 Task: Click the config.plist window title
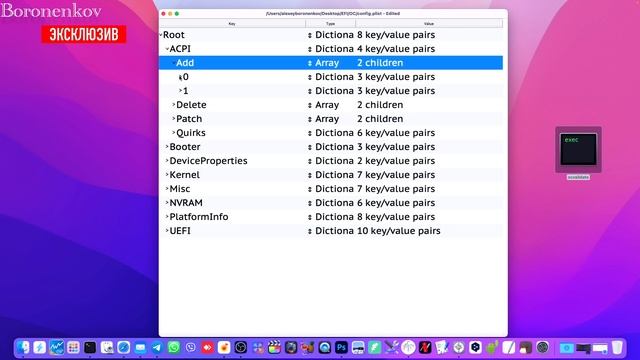pyautogui.click(x=333, y=13)
